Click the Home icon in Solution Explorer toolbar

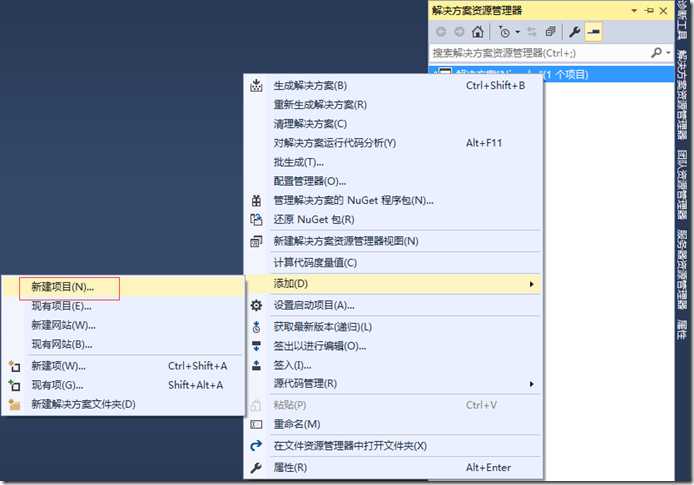[478, 32]
